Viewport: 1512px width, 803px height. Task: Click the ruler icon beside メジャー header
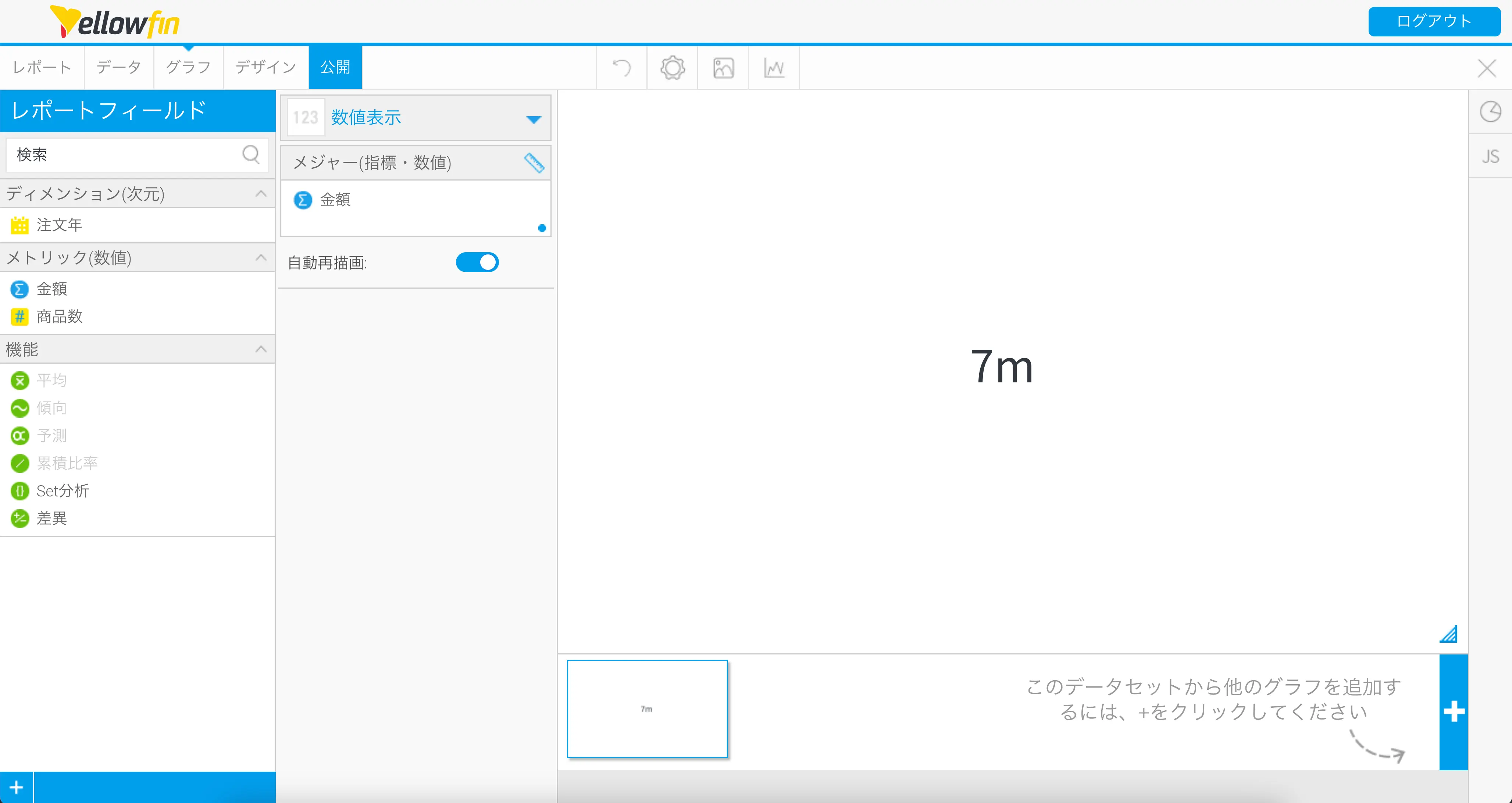(x=534, y=163)
